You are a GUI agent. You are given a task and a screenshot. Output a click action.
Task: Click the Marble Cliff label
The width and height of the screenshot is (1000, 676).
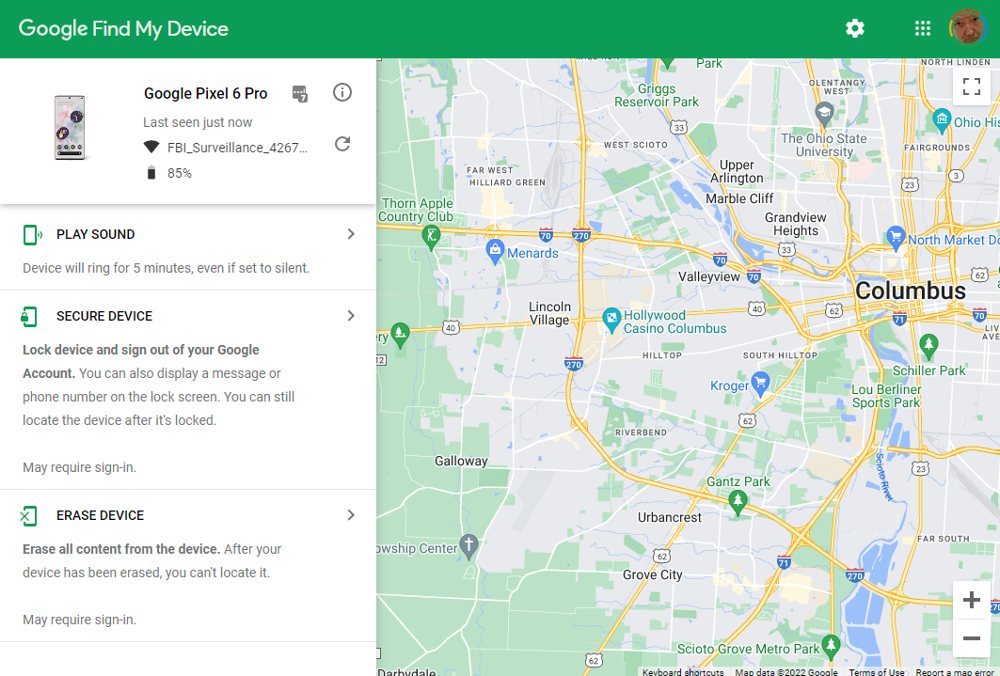739,198
